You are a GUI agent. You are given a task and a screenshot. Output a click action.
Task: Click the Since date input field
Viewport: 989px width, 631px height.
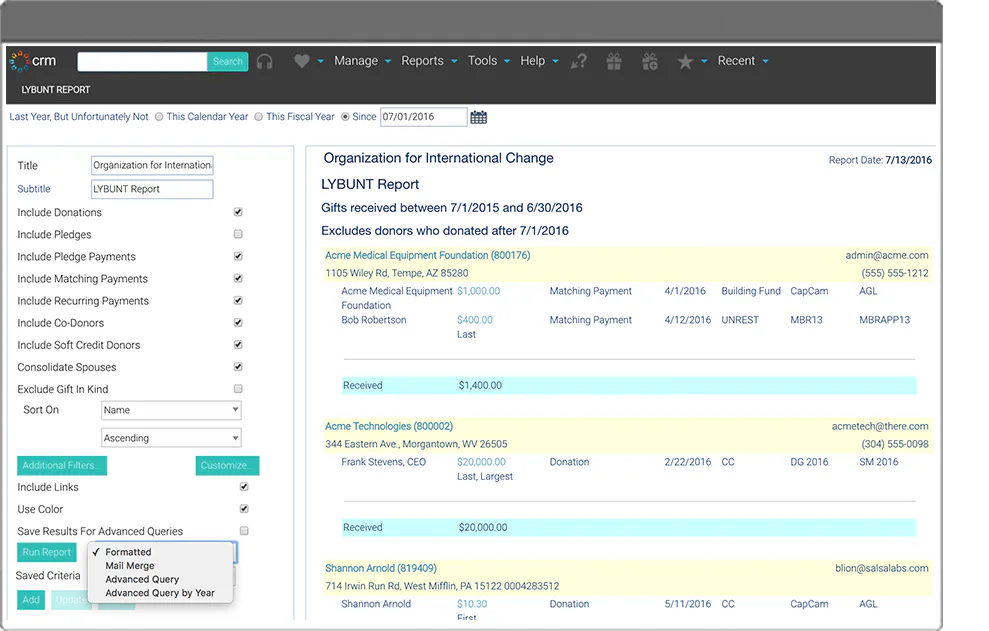[423, 117]
